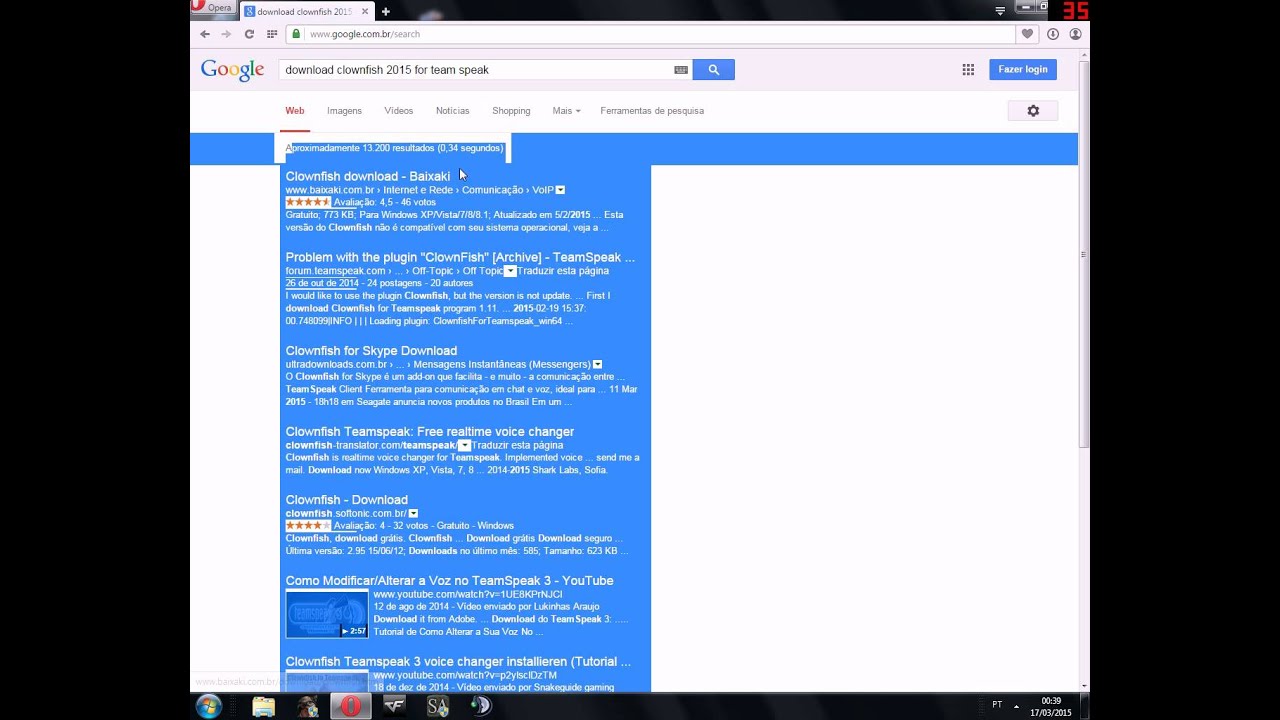Show hidden system tray icons
The width and height of the screenshot is (1280, 720).
1018,706
